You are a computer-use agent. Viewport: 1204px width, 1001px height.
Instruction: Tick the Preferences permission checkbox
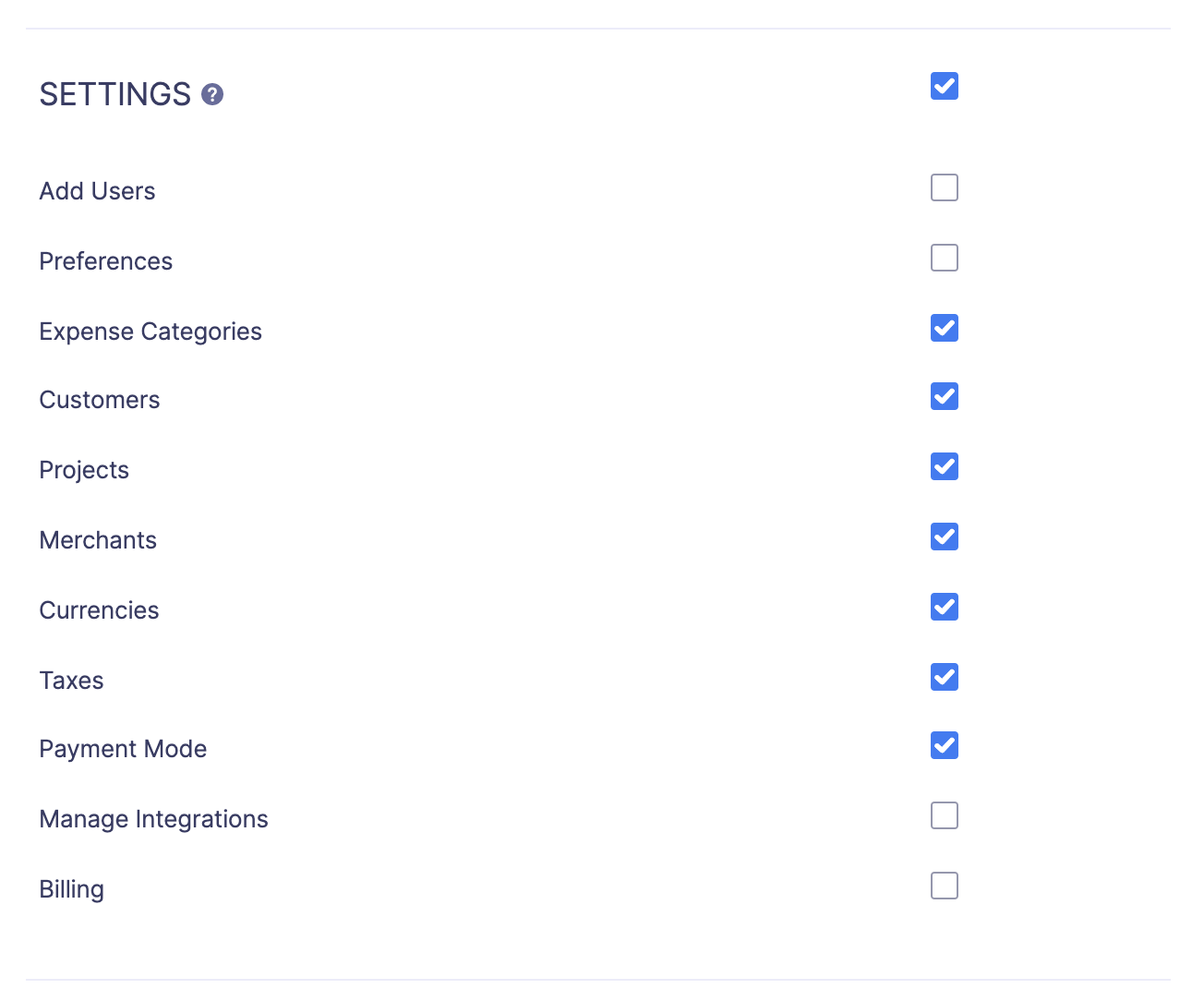click(944, 258)
